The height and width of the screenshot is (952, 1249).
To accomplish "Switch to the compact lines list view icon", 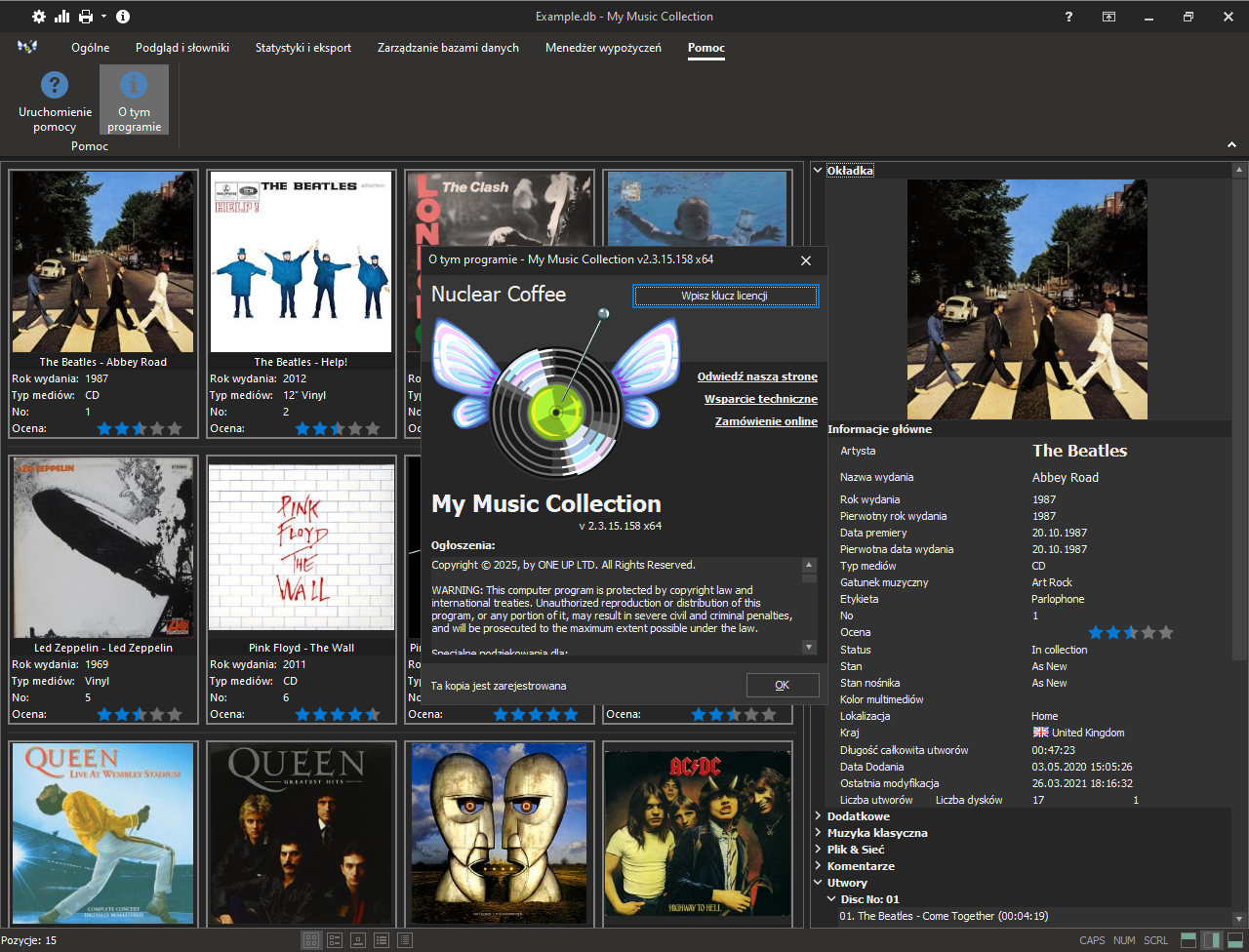I will (x=405, y=940).
